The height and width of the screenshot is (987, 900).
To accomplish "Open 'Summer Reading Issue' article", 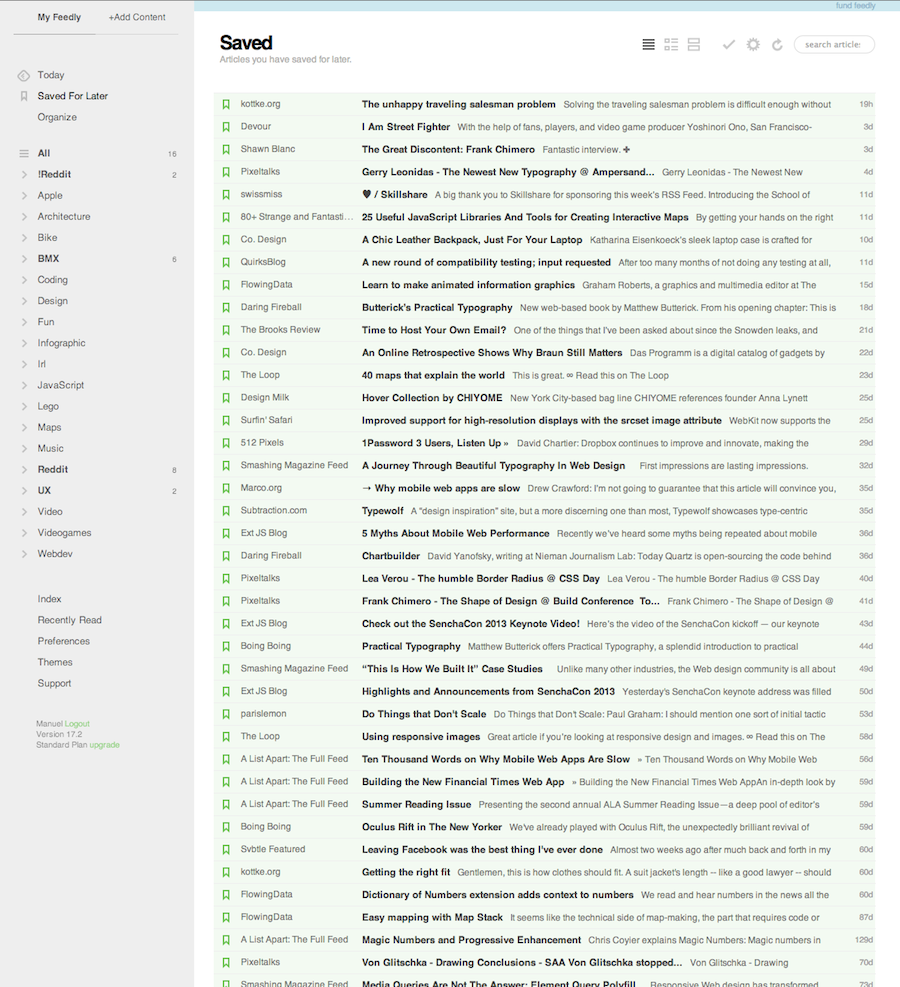I will [x=417, y=804].
